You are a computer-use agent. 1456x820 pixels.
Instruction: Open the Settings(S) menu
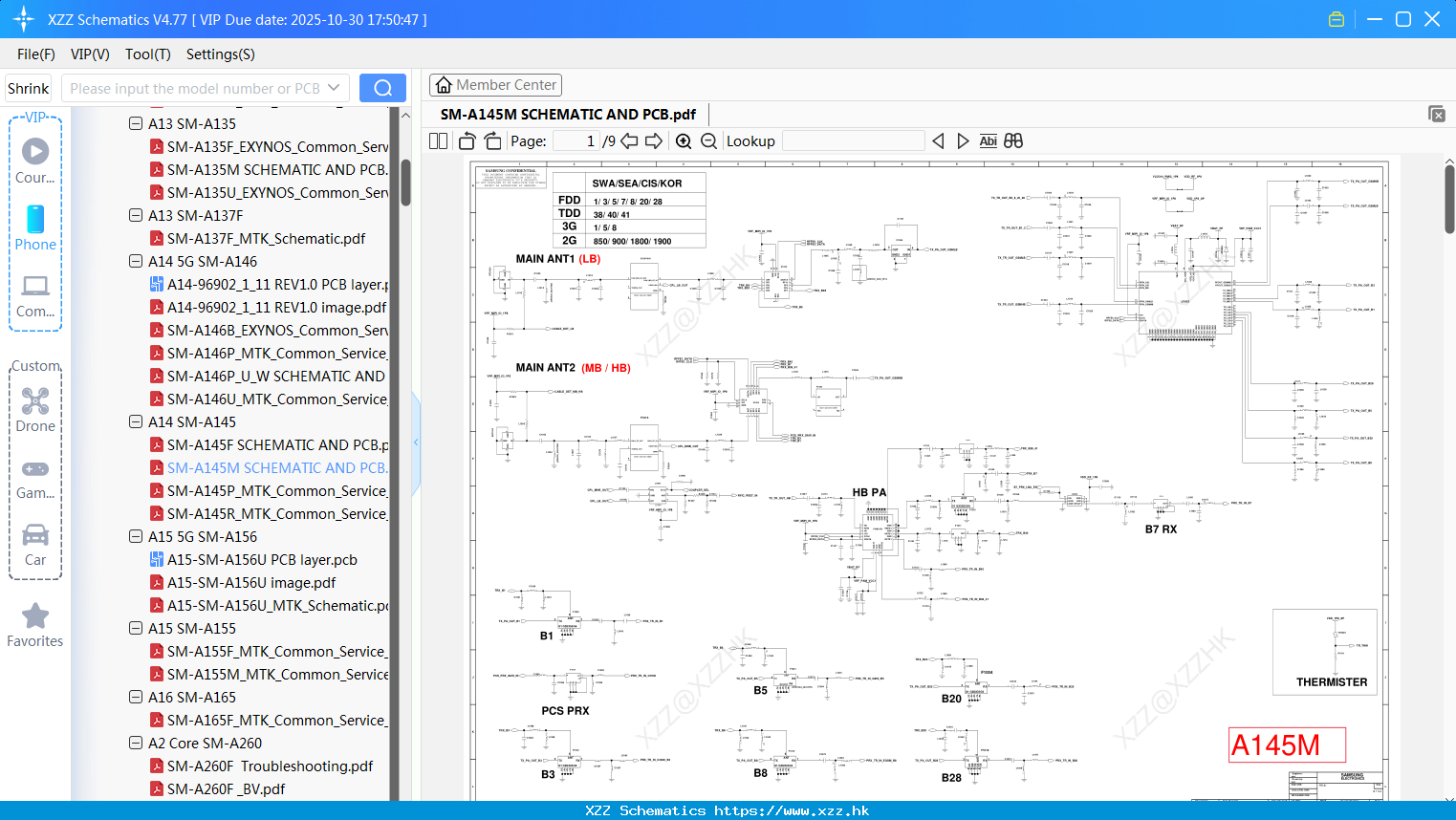click(x=221, y=54)
